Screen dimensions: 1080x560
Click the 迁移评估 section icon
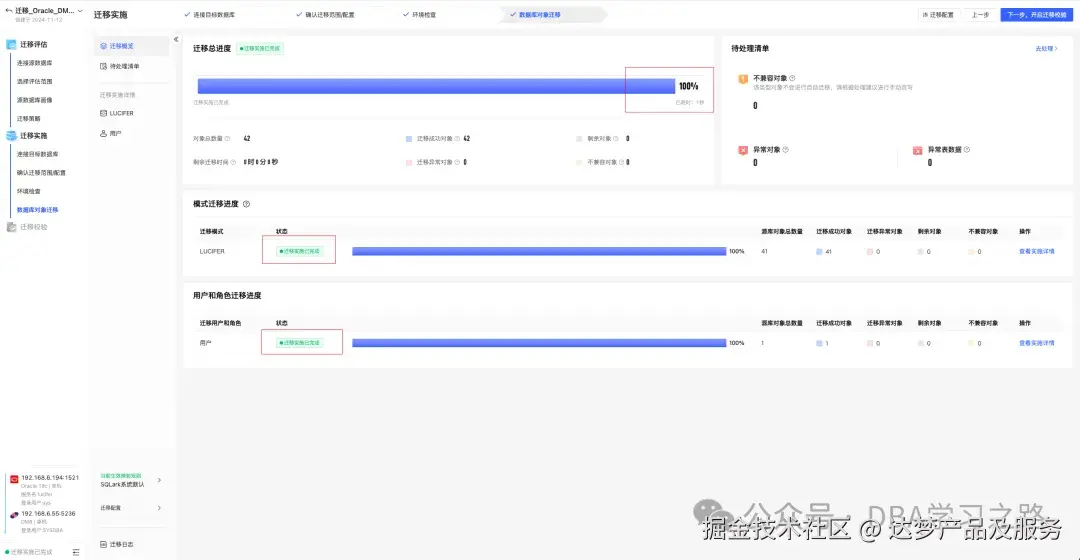pos(11,44)
